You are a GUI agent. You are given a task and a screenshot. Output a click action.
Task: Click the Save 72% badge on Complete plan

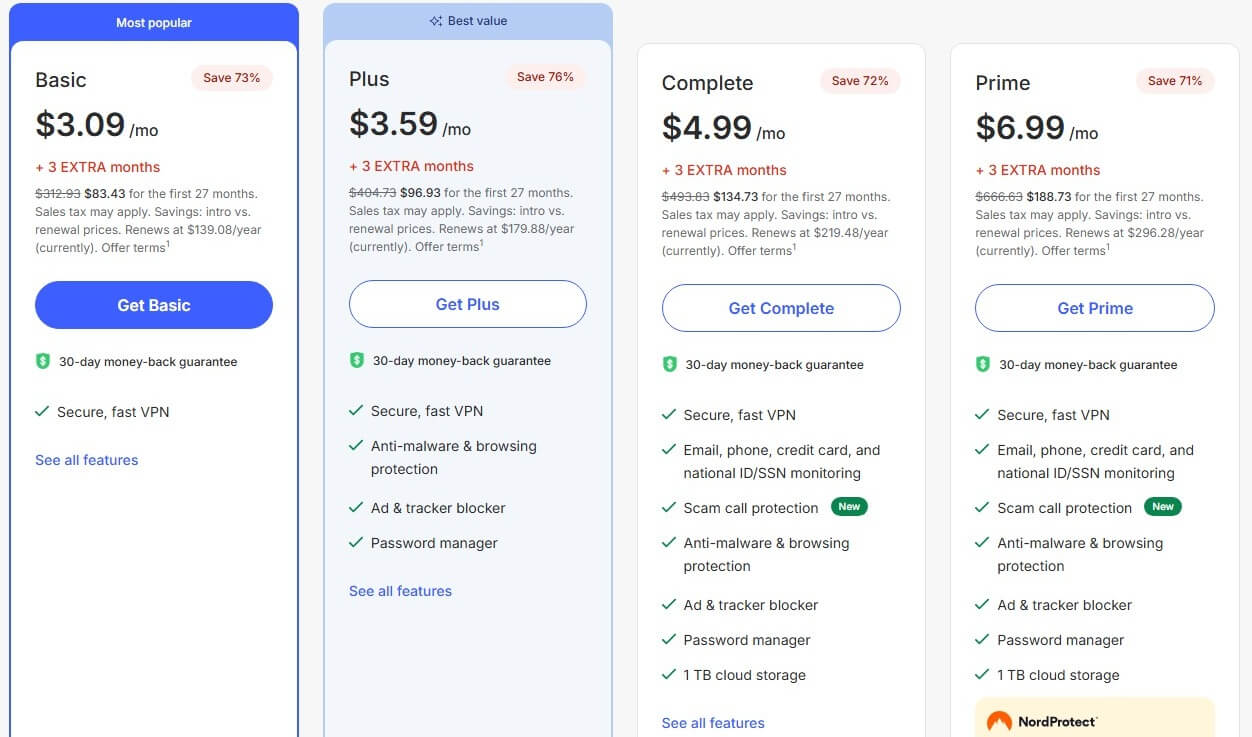[860, 81]
